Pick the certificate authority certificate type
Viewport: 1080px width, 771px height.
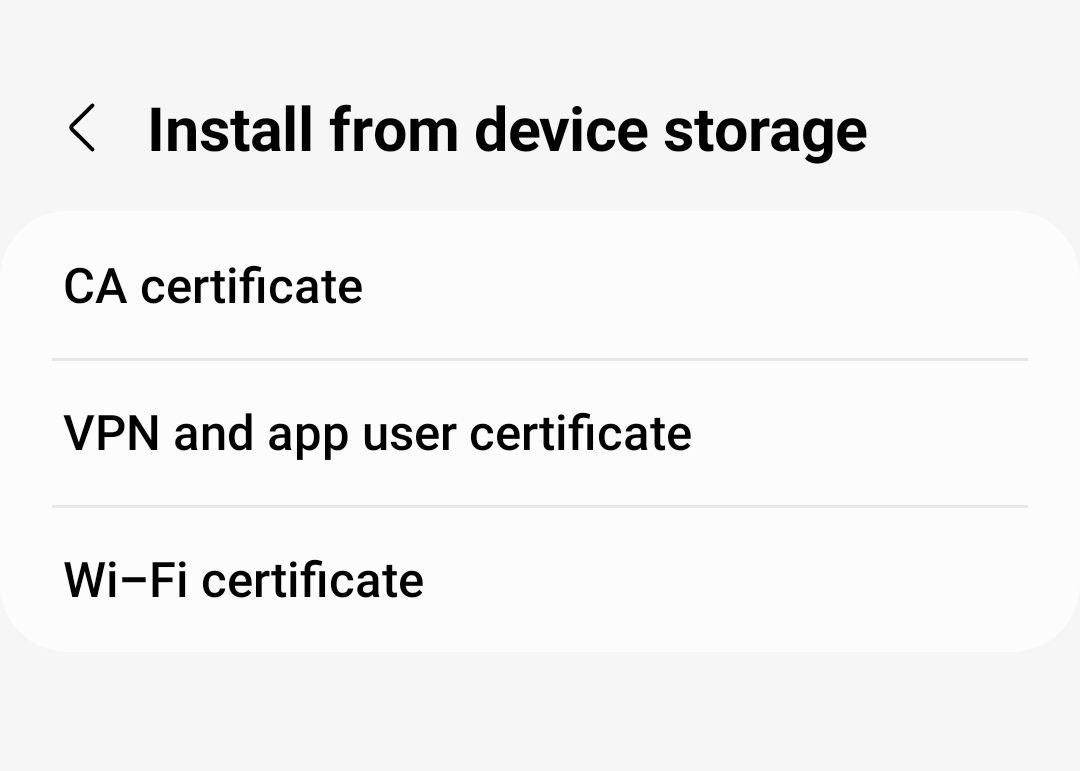(x=213, y=287)
